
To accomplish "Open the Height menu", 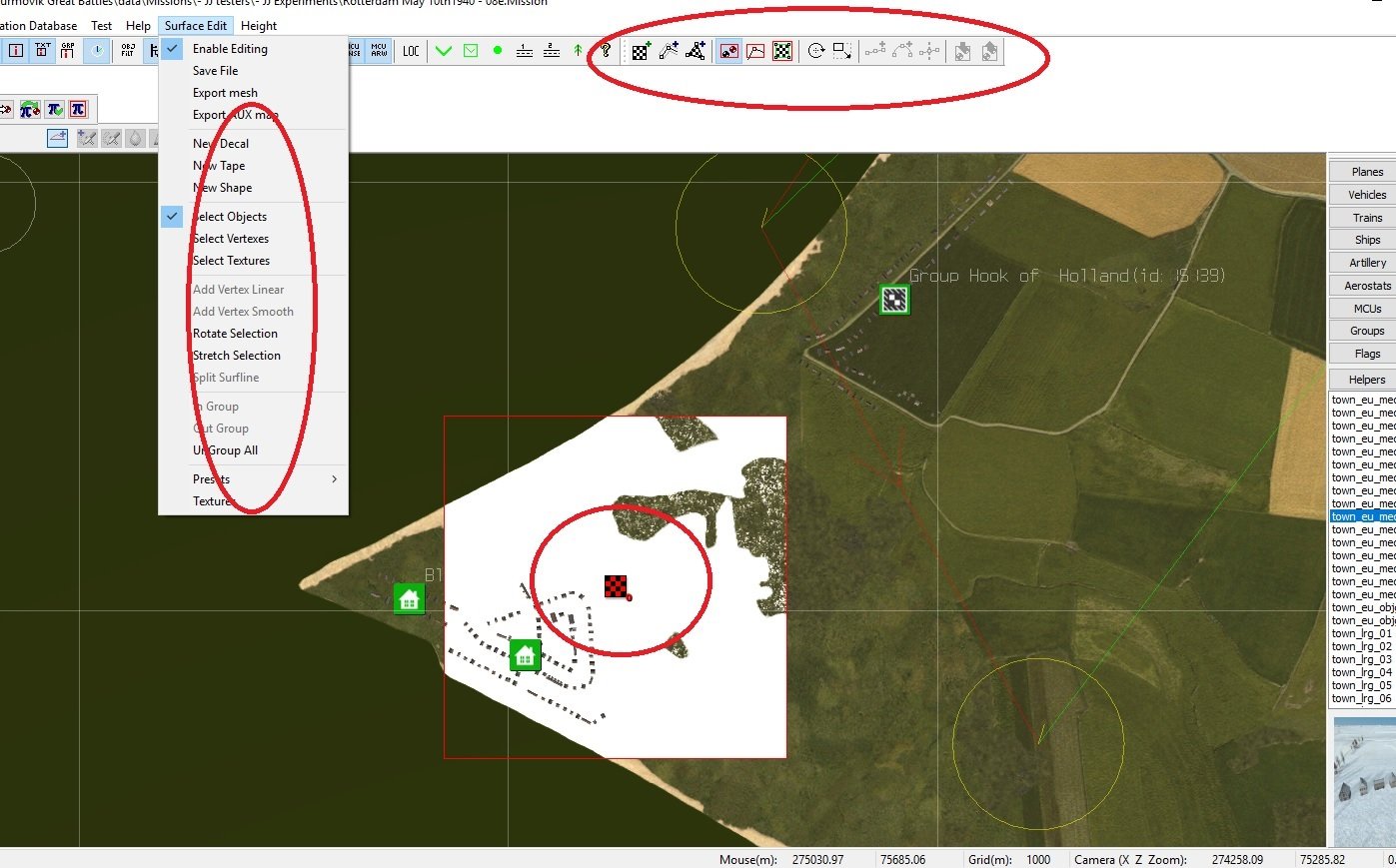I will 259,26.
